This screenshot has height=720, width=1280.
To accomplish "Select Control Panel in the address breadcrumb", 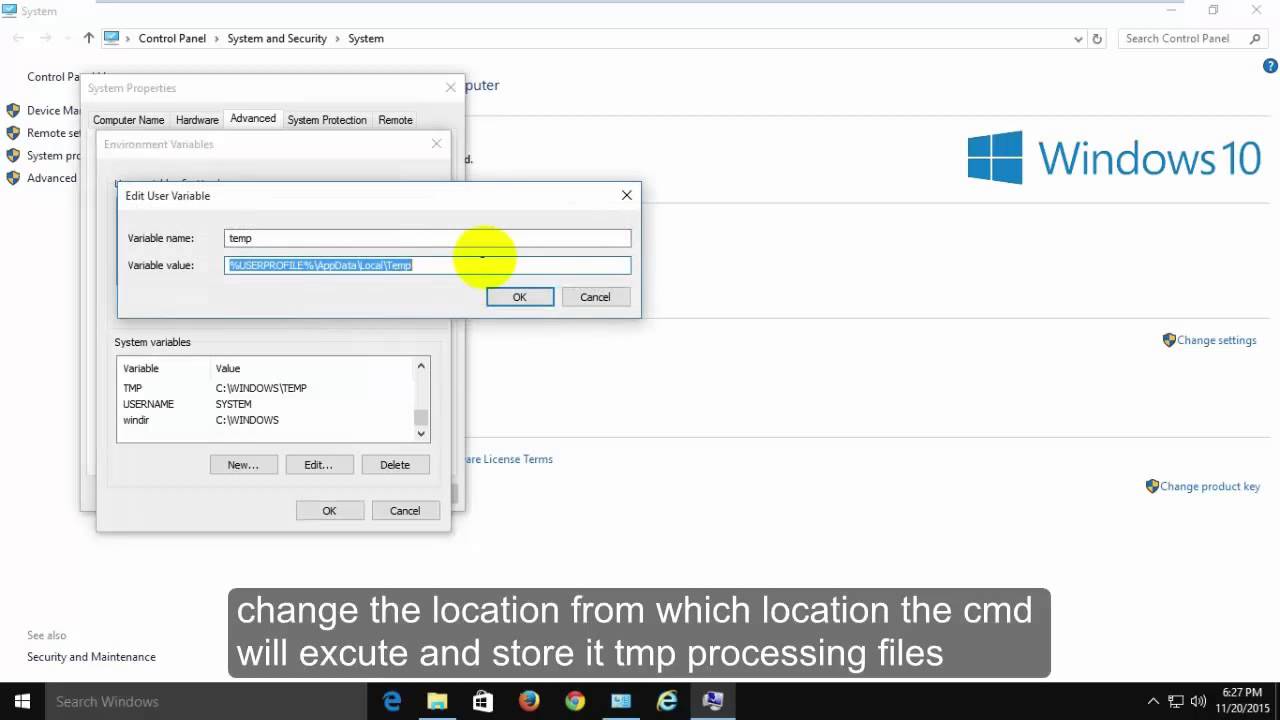I will (x=172, y=39).
